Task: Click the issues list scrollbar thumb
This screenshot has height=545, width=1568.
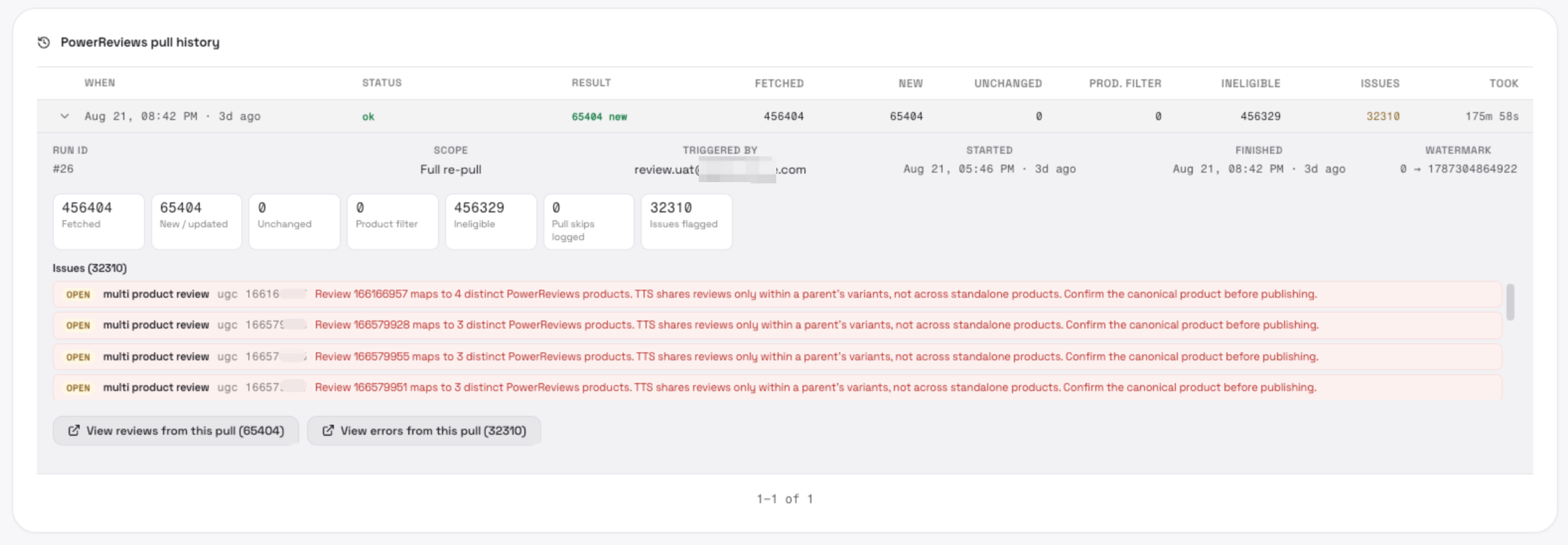Action: coord(1510,302)
